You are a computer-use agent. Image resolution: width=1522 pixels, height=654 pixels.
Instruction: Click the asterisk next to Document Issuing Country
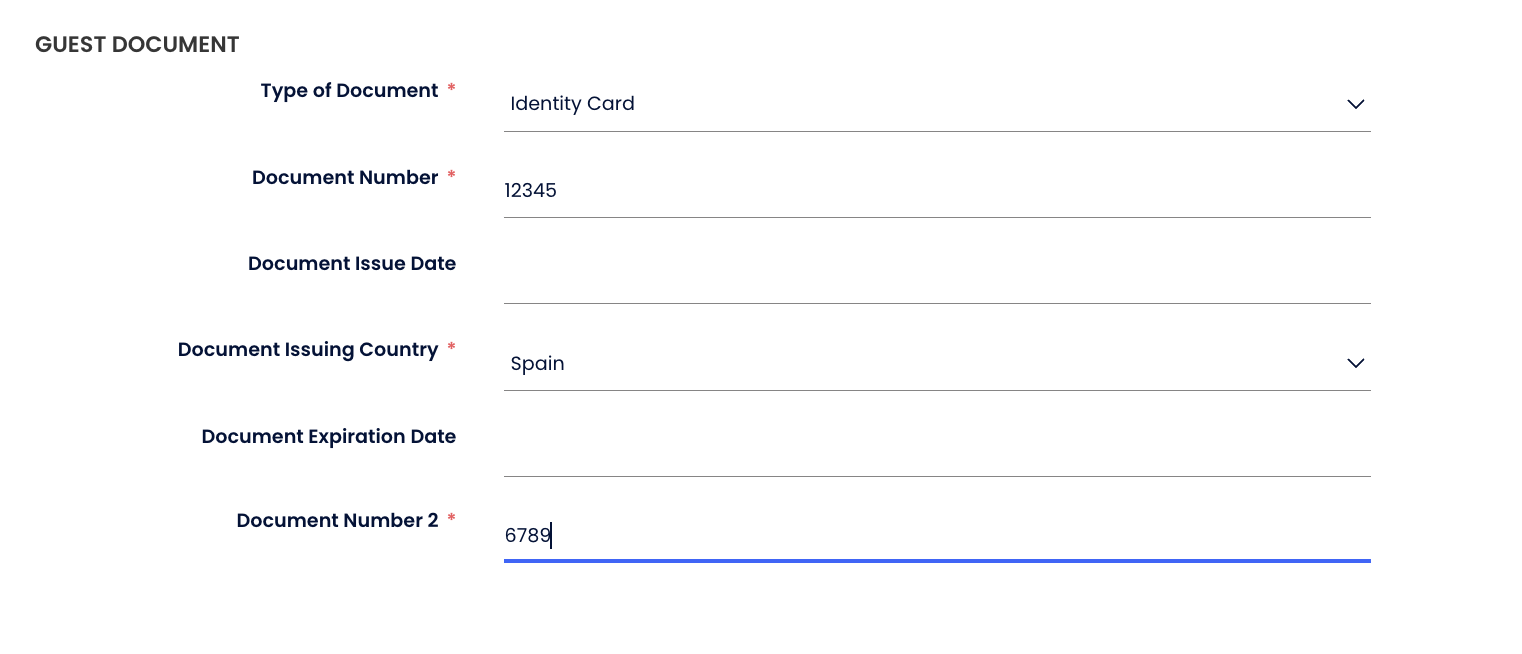point(451,348)
